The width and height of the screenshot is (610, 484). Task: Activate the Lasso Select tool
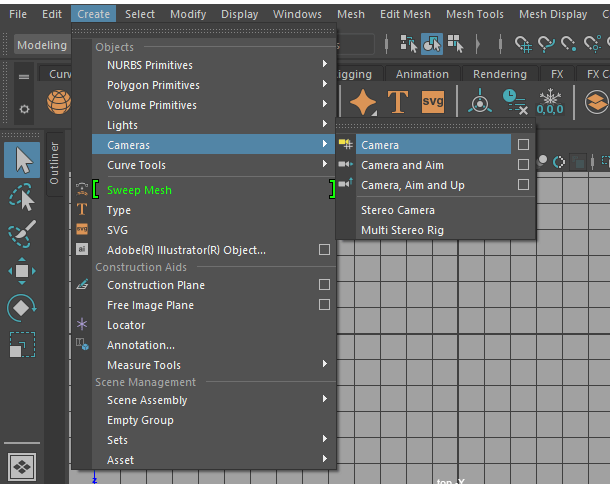(22, 196)
